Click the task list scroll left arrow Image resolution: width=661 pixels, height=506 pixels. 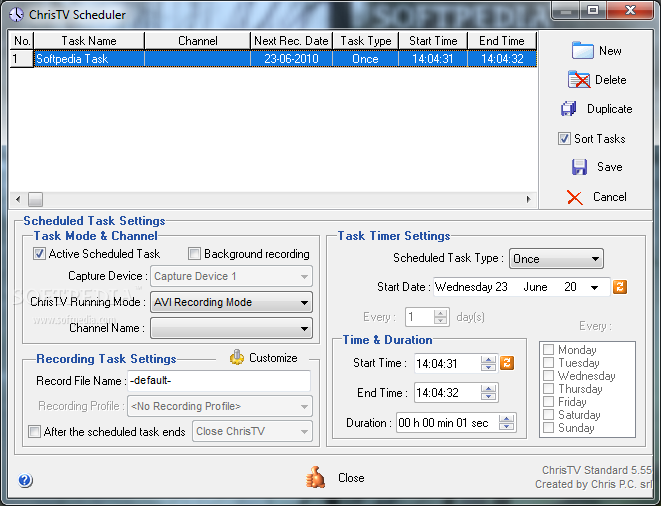[18, 199]
